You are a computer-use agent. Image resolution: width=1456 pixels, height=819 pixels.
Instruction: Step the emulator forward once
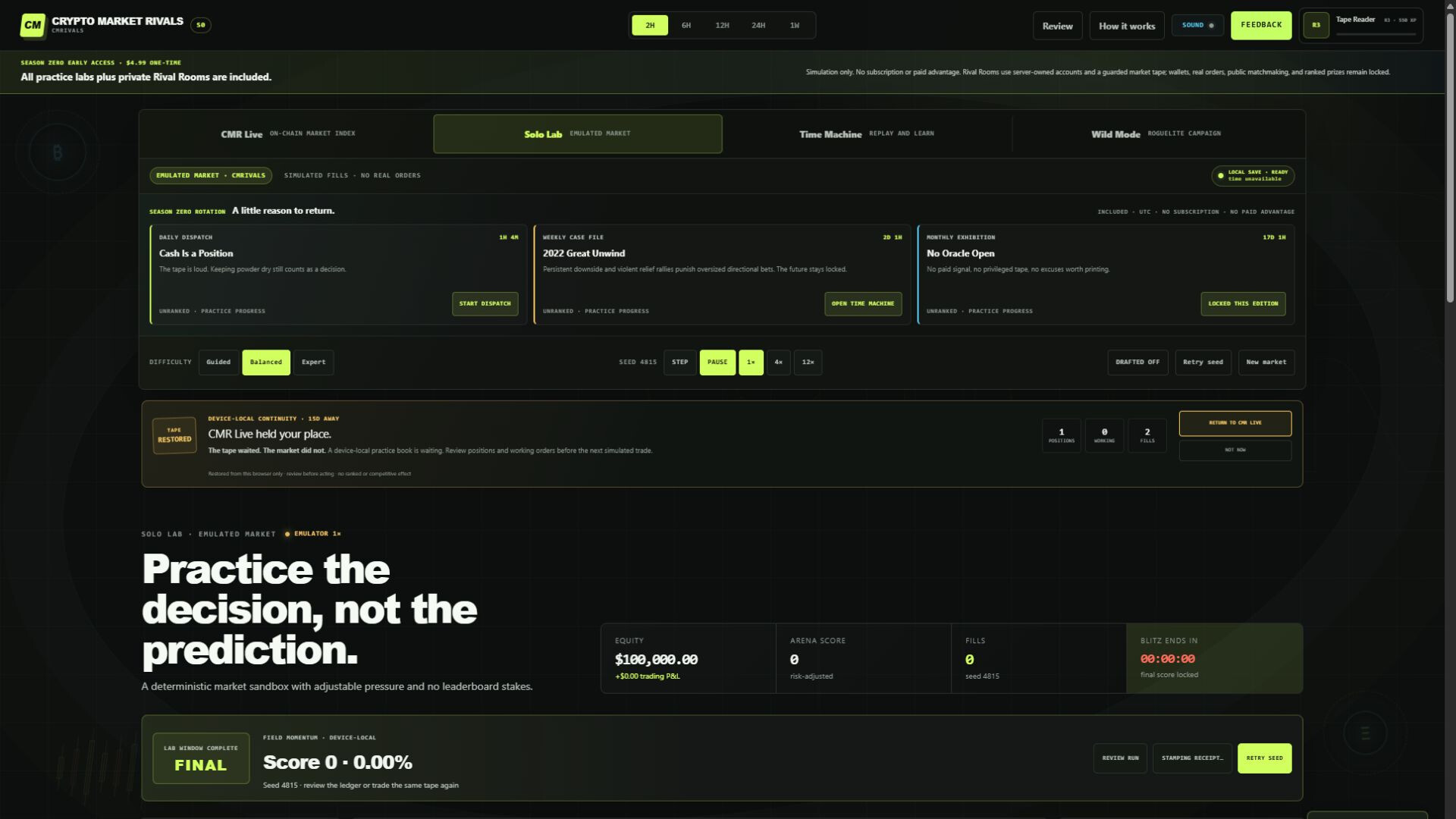coord(679,362)
